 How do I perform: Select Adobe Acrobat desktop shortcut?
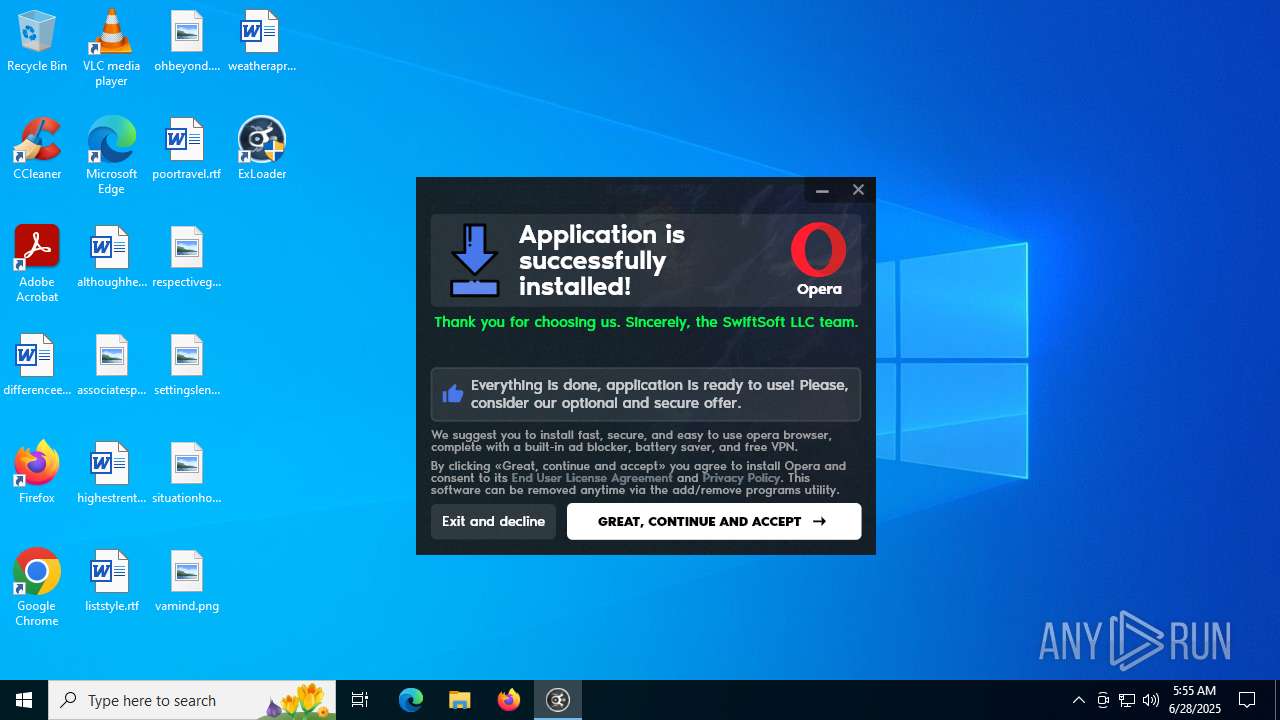tap(37, 264)
